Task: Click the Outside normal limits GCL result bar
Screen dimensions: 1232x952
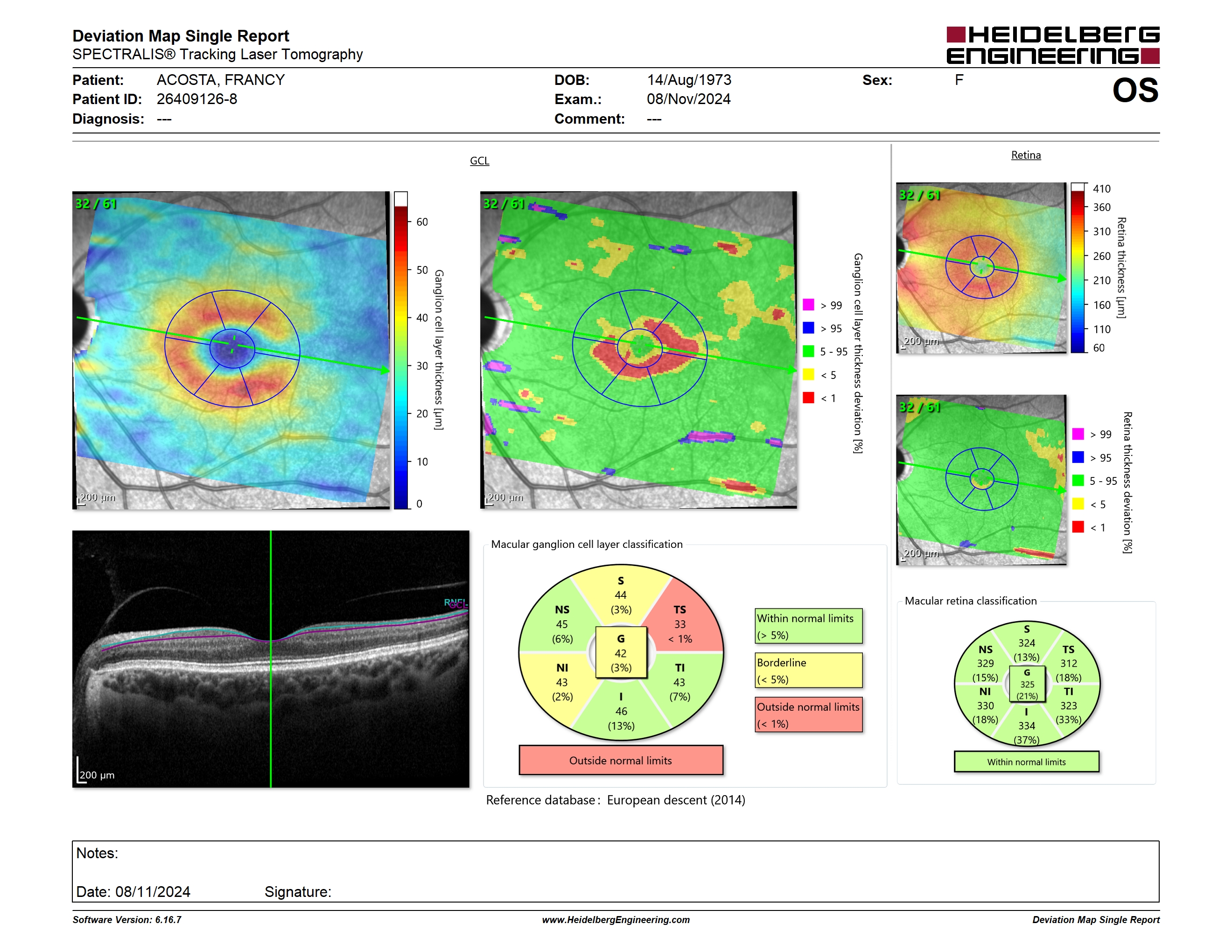Action: (621, 760)
